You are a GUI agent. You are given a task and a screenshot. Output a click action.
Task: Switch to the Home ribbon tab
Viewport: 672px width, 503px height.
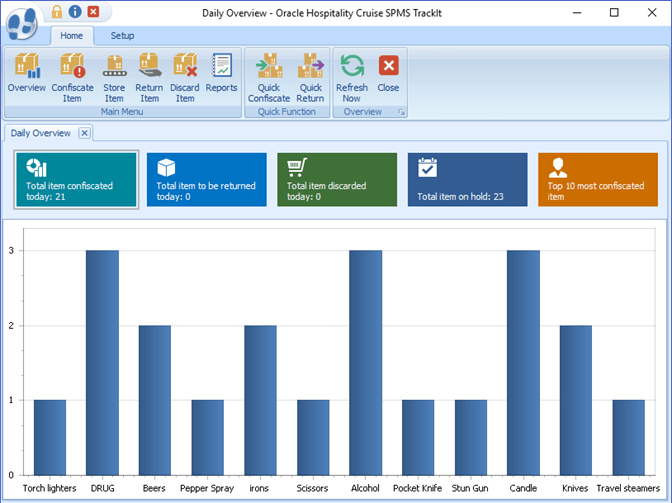pyautogui.click(x=72, y=36)
